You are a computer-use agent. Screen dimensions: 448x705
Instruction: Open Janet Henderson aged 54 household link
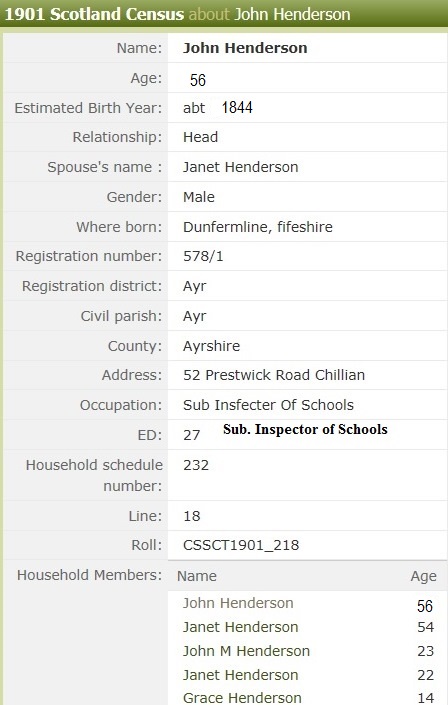240,627
